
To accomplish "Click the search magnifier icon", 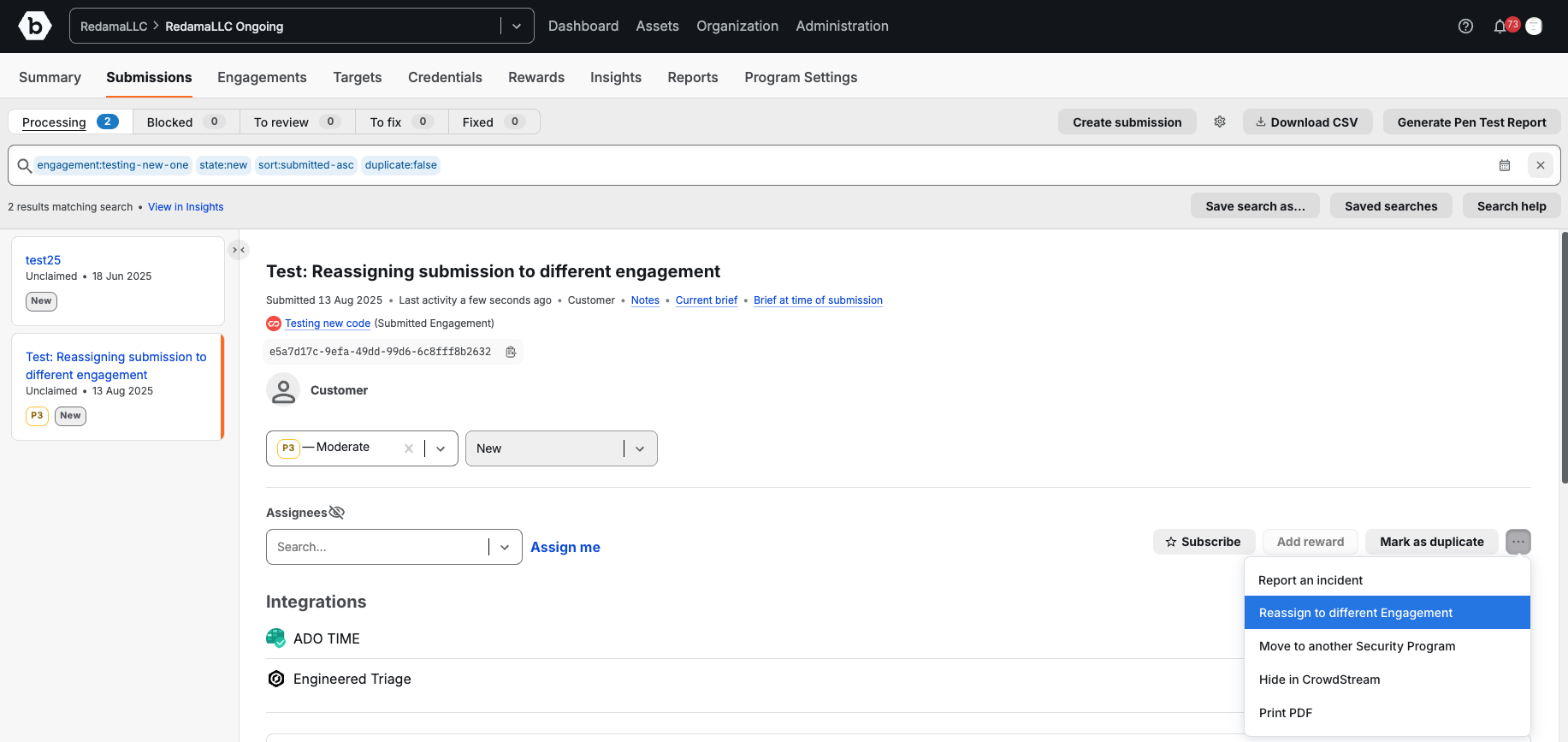I will (25, 165).
